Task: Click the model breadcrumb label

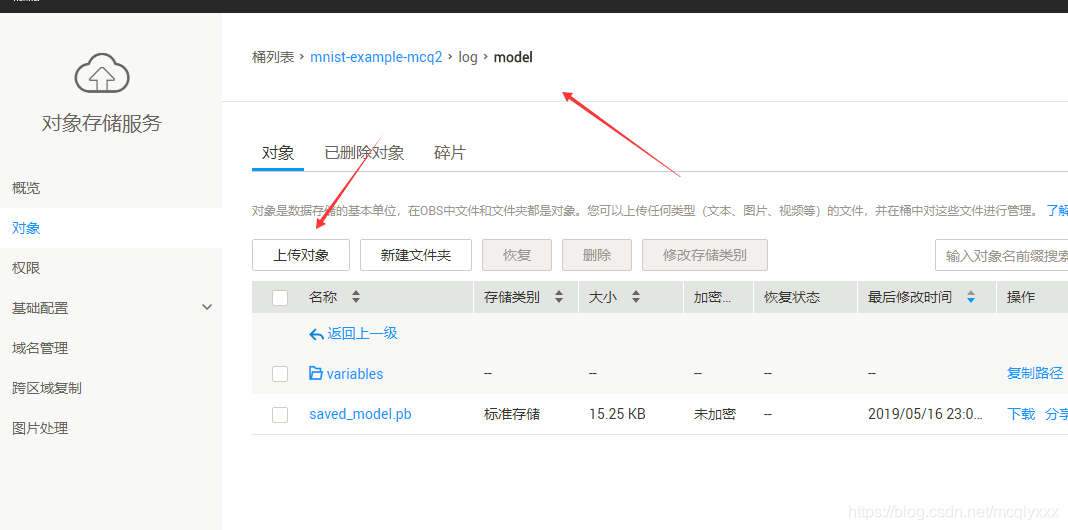Action: pyautogui.click(x=513, y=57)
